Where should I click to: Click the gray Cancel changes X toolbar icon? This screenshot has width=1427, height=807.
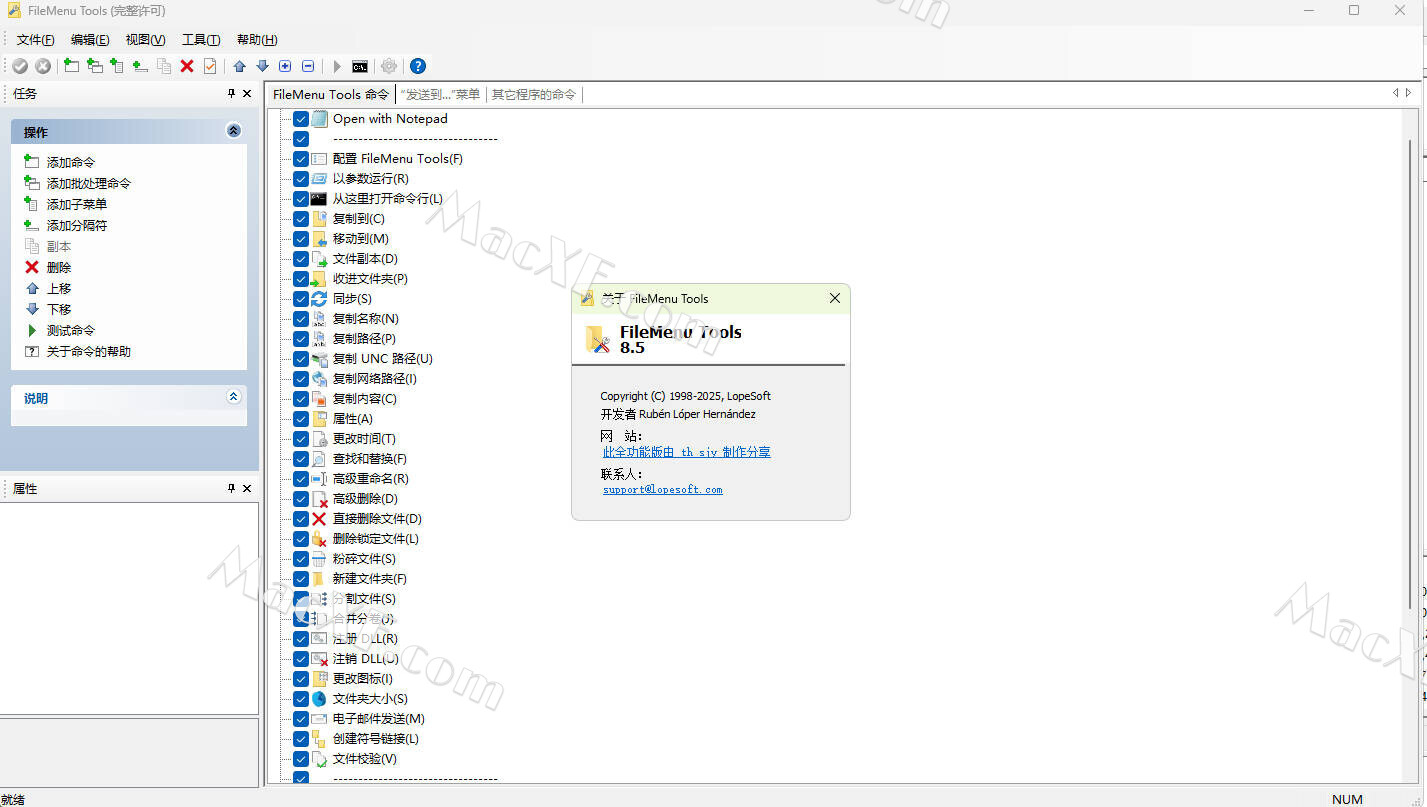43,66
